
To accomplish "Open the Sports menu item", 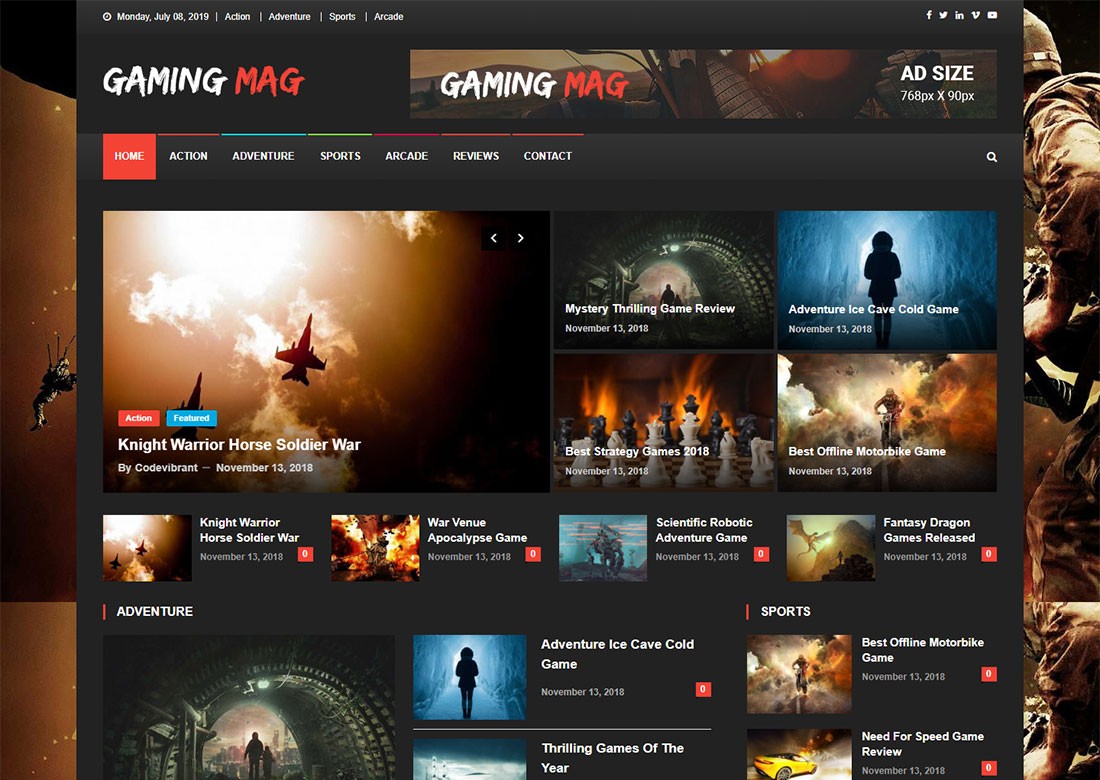I will coord(340,156).
